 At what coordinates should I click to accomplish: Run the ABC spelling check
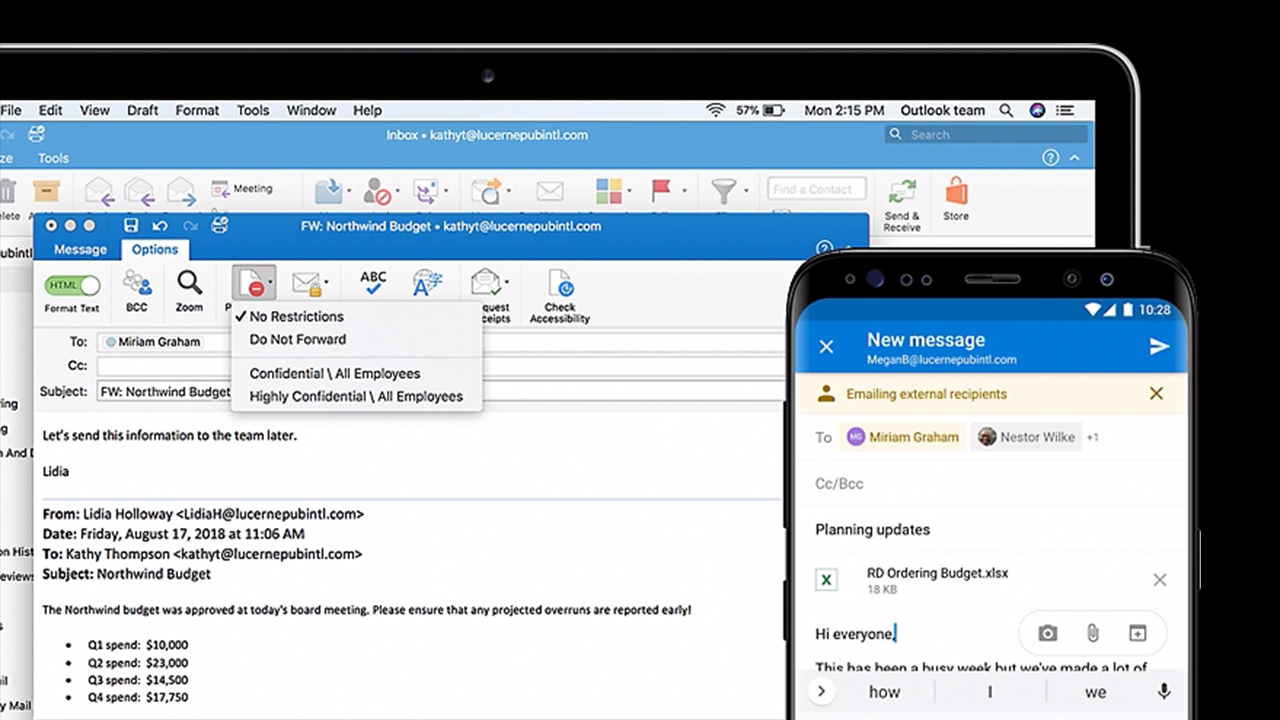373,283
